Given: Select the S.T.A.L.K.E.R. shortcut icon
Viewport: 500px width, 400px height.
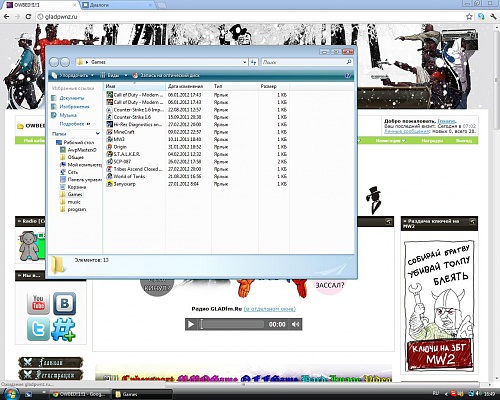Looking at the screenshot, I should [x=109, y=154].
